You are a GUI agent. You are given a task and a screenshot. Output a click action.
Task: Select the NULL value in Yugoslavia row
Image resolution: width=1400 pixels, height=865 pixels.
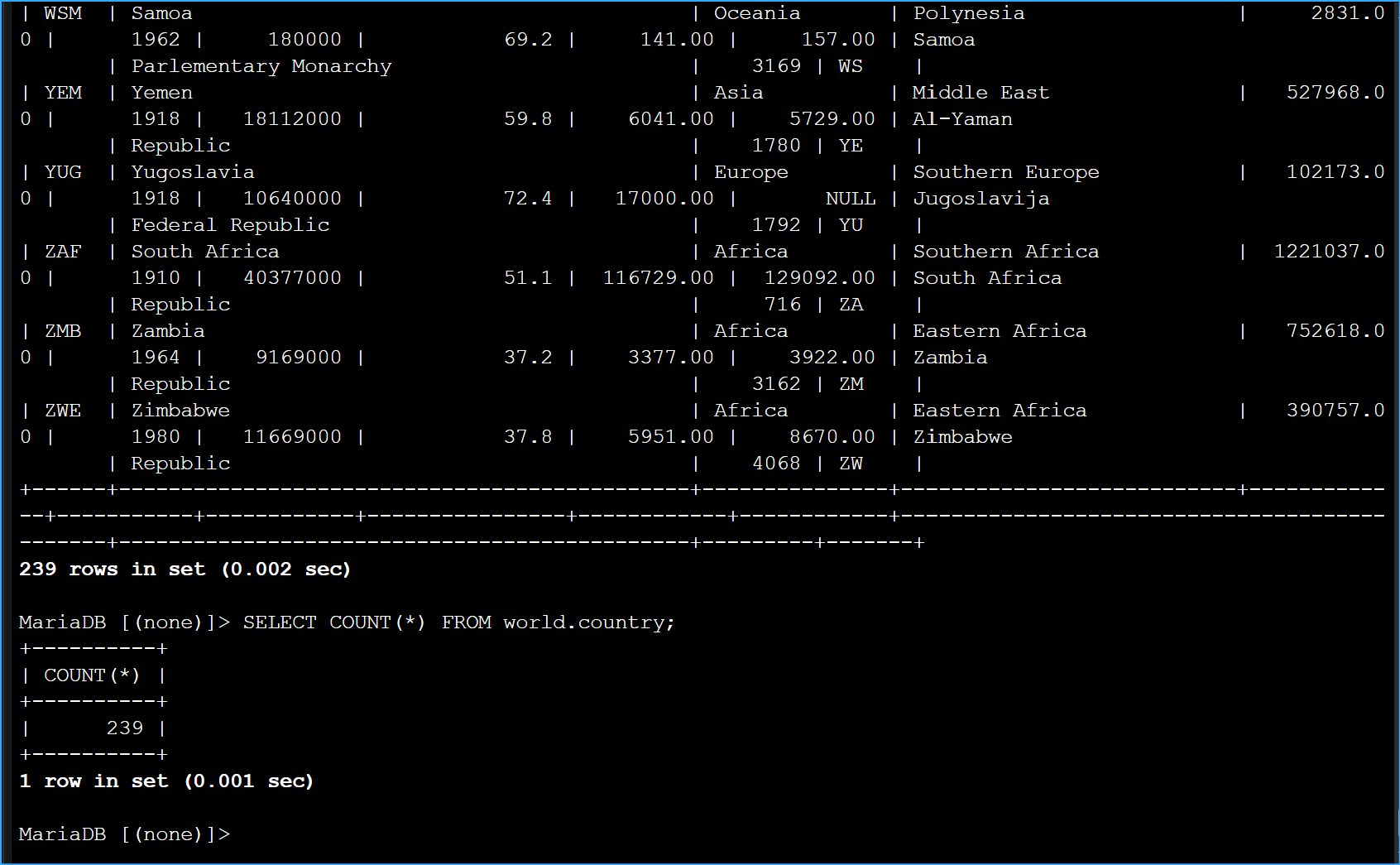pos(850,199)
